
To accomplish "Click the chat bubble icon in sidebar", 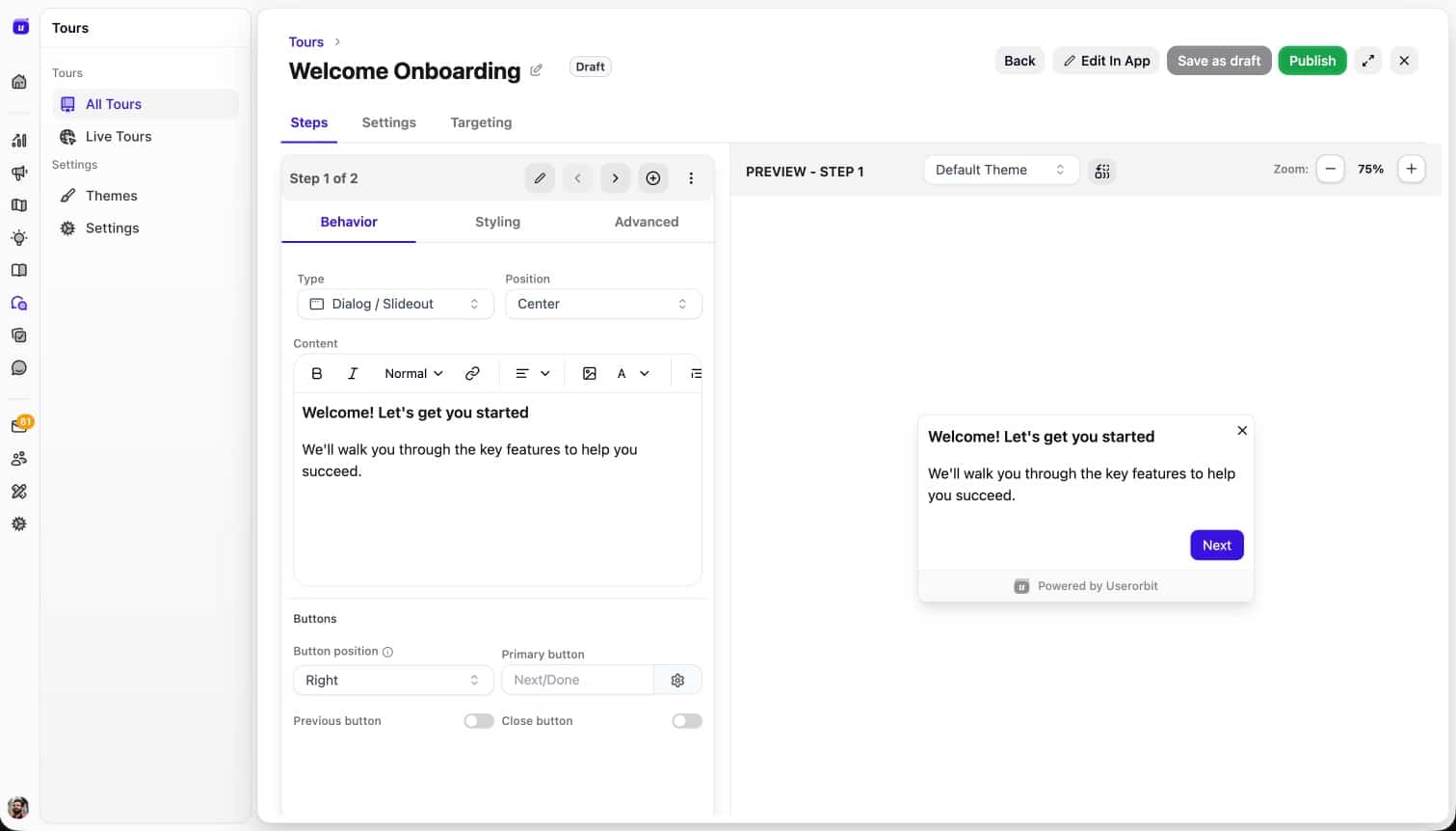I will point(19,367).
